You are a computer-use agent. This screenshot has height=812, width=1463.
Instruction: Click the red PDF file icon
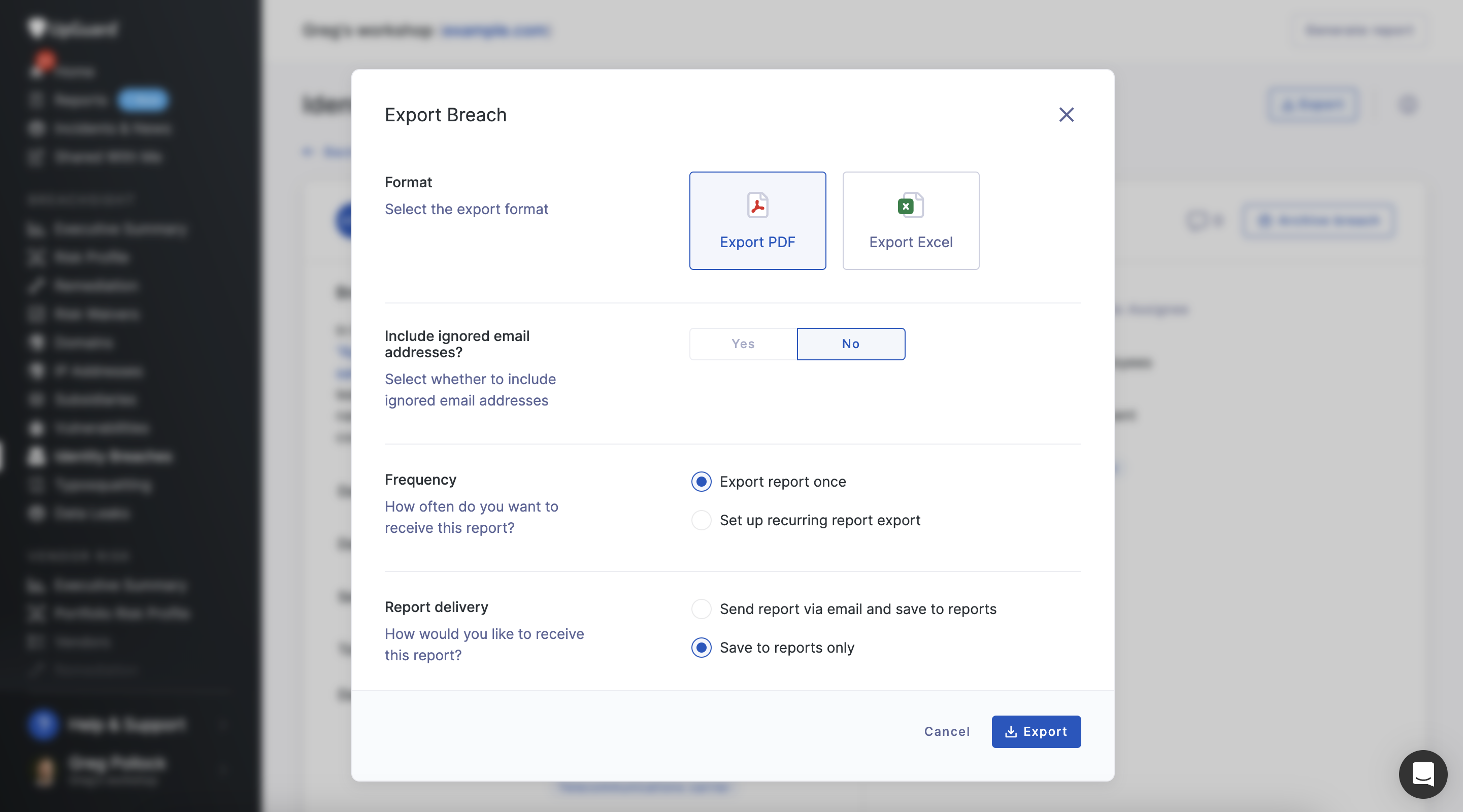click(x=757, y=205)
